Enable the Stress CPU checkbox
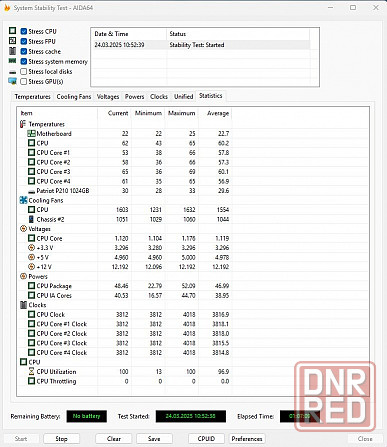Image resolution: width=387 pixels, height=447 pixels. tap(24, 31)
